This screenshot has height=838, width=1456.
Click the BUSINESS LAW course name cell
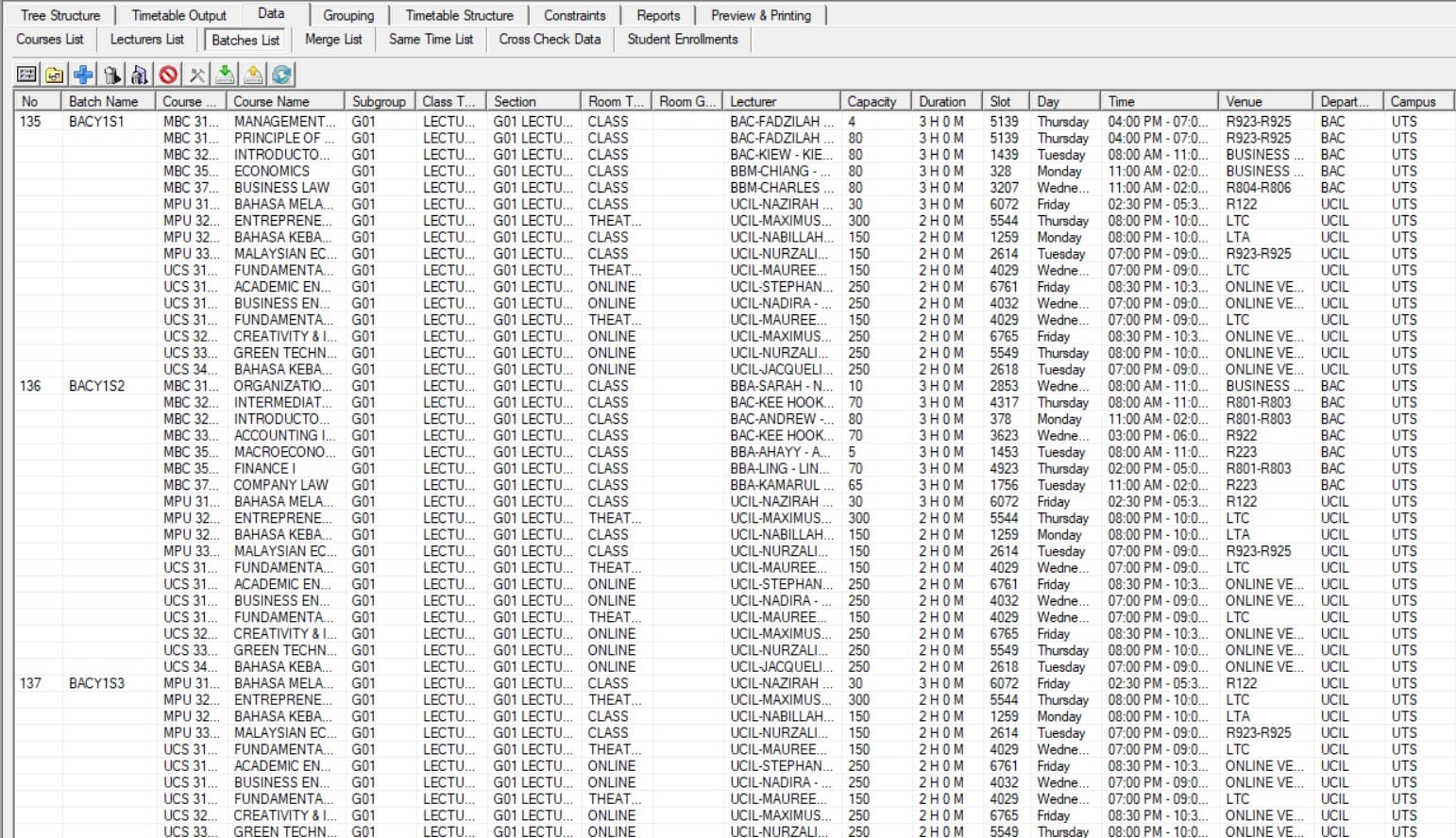click(x=281, y=188)
